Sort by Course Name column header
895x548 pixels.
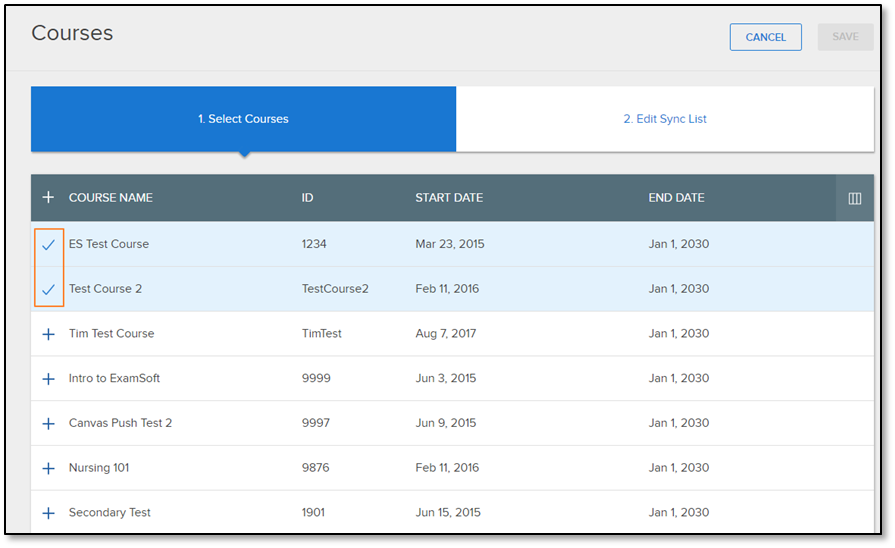tap(111, 198)
